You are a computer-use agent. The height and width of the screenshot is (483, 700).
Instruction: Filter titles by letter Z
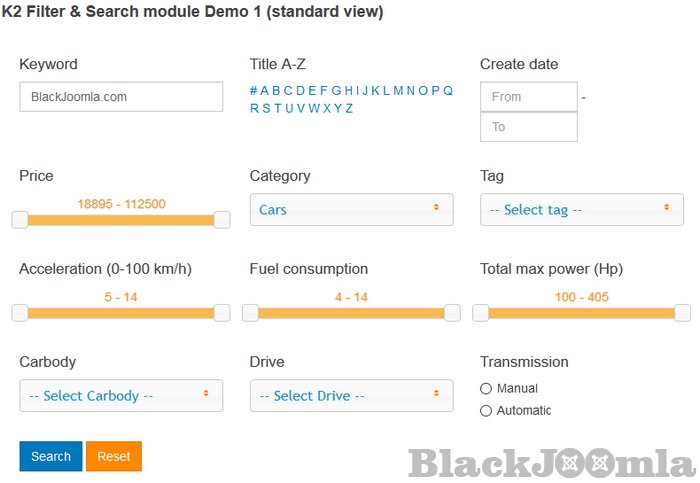click(349, 109)
